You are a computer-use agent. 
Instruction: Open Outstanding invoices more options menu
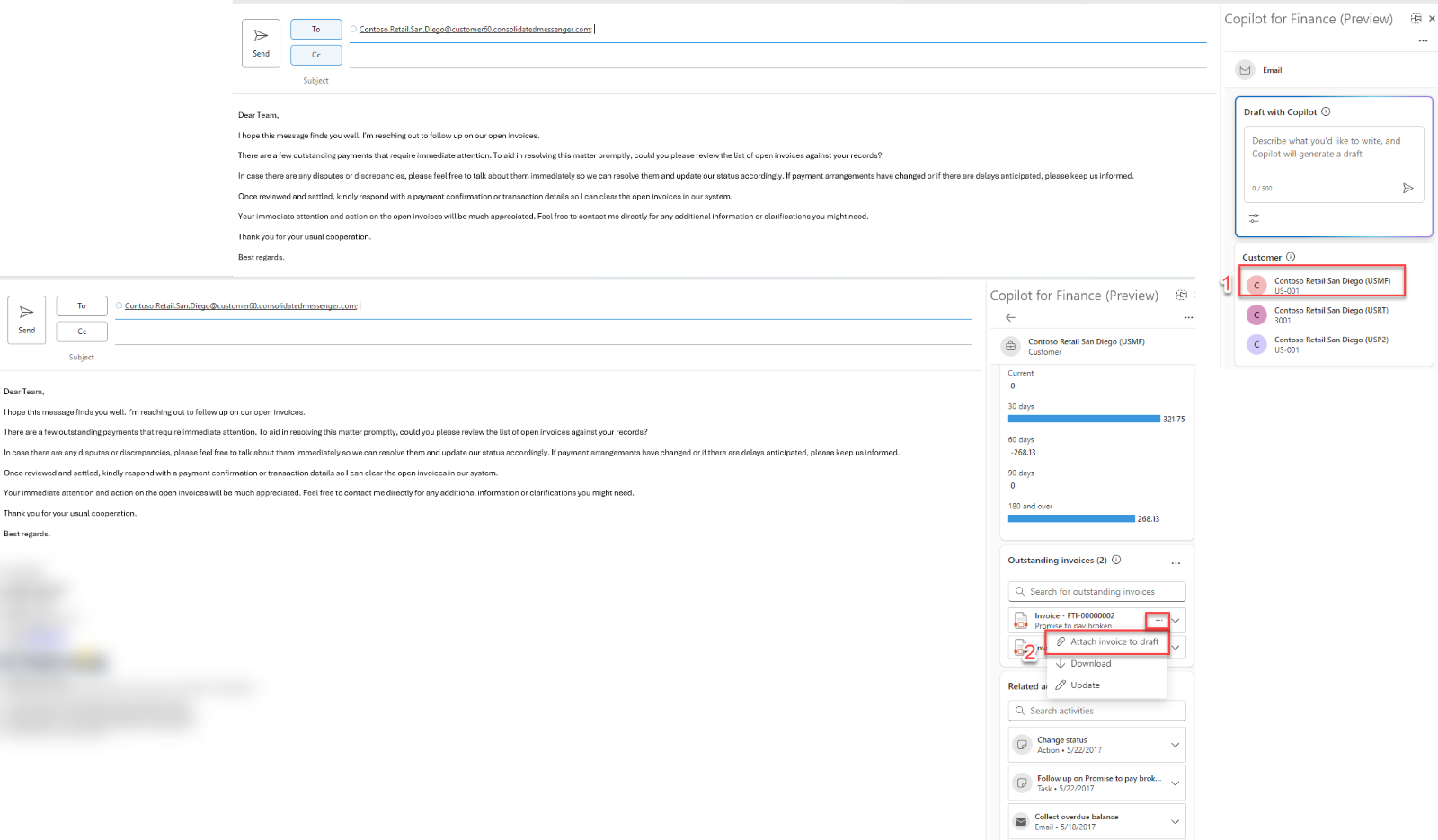click(x=1176, y=563)
